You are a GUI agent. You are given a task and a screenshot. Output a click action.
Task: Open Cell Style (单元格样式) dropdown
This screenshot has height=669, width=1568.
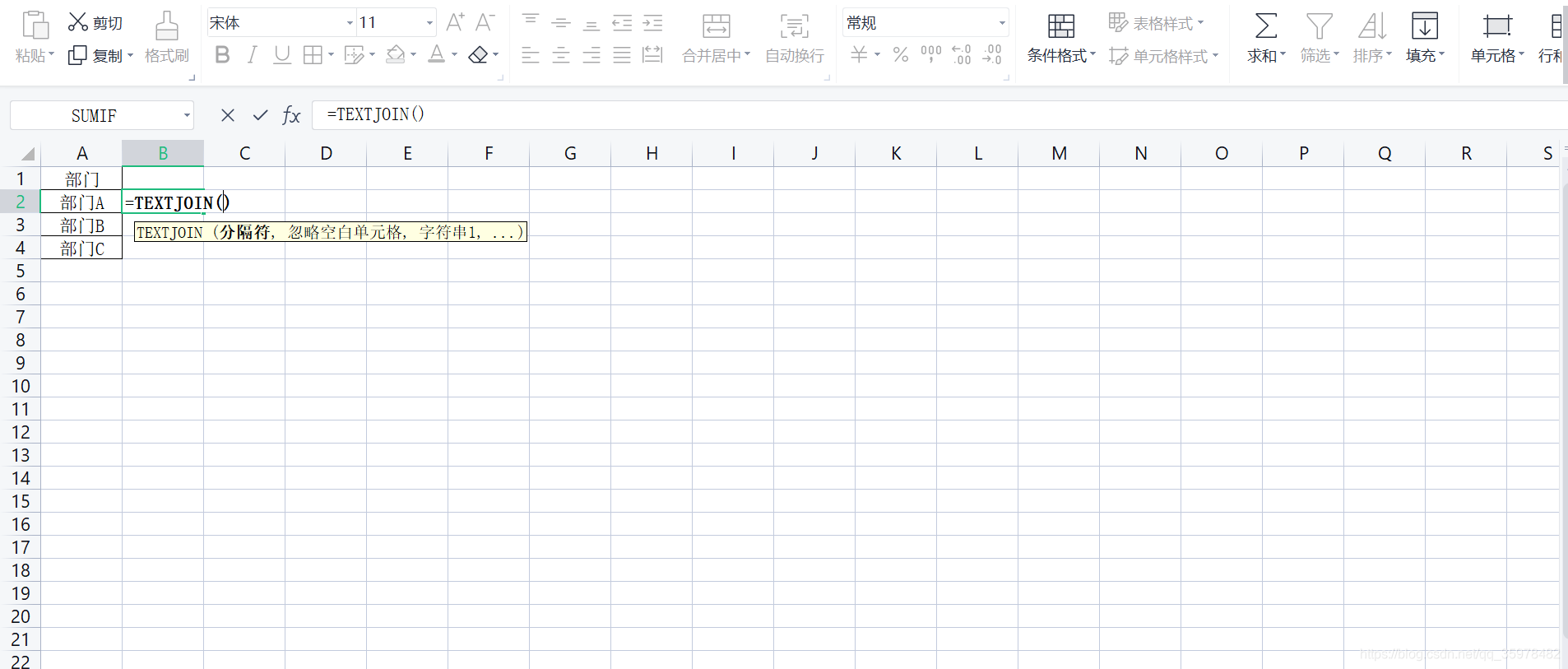tap(1164, 56)
